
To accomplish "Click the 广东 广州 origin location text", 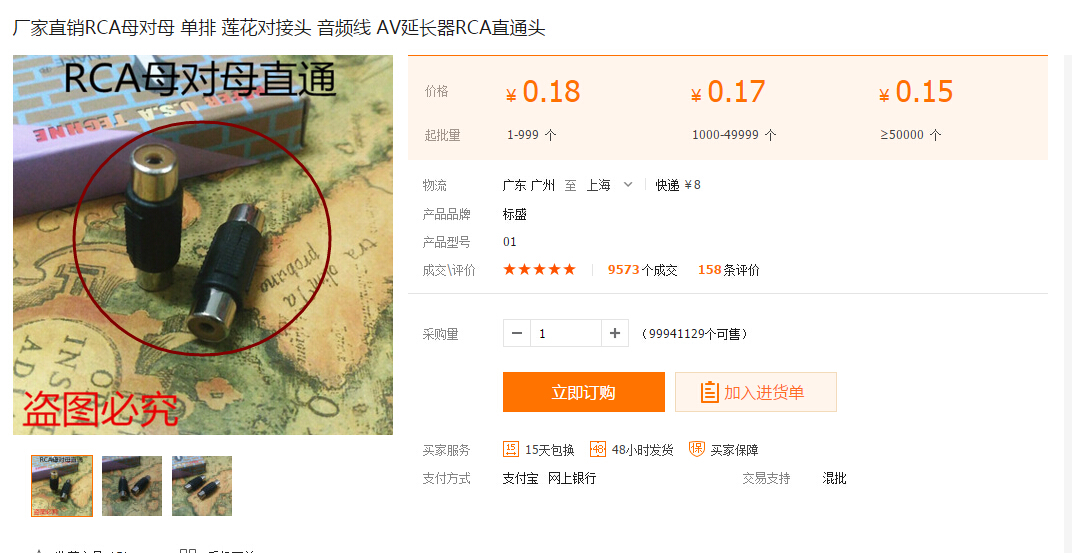I will coord(528,185).
